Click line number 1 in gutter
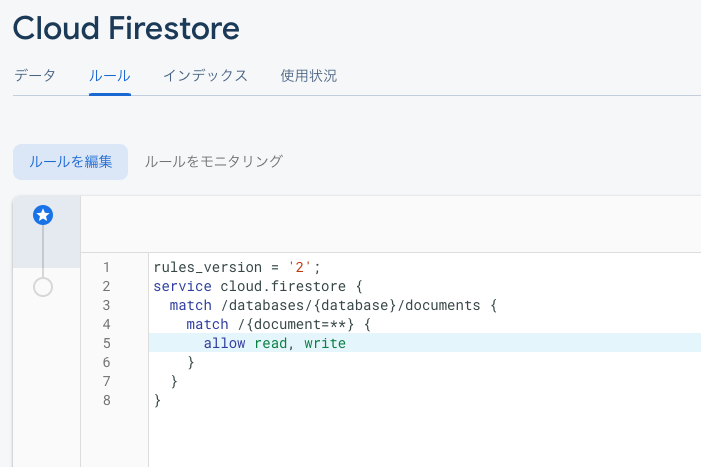 [x=106, y=267]
